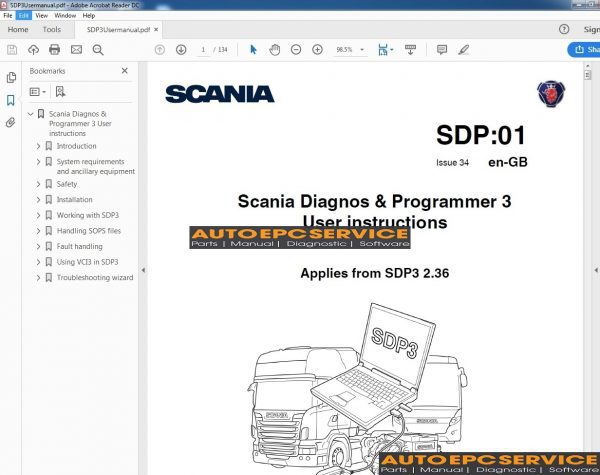Open the Help question mark icon
Viewport: 600px width, 475px height.
564,29
